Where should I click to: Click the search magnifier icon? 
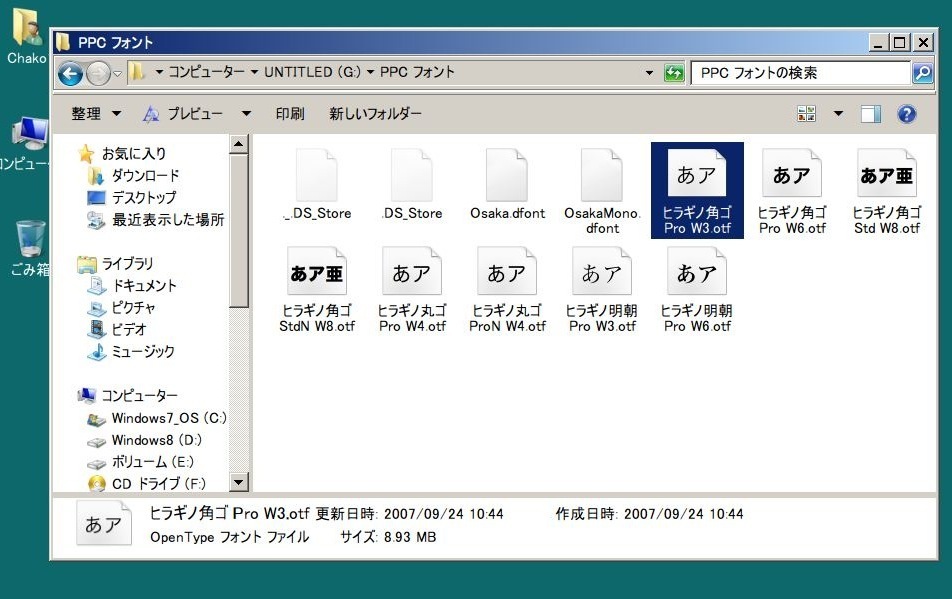(x=922, y=73)
